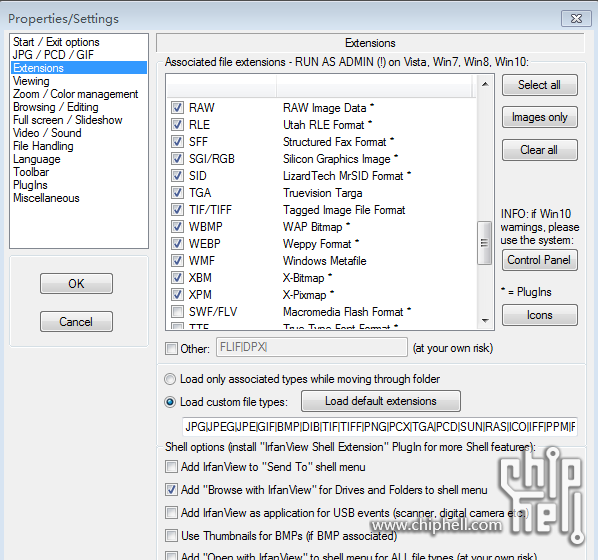Select Start / Exit options category
598x560 pixels.
point(56,42)
